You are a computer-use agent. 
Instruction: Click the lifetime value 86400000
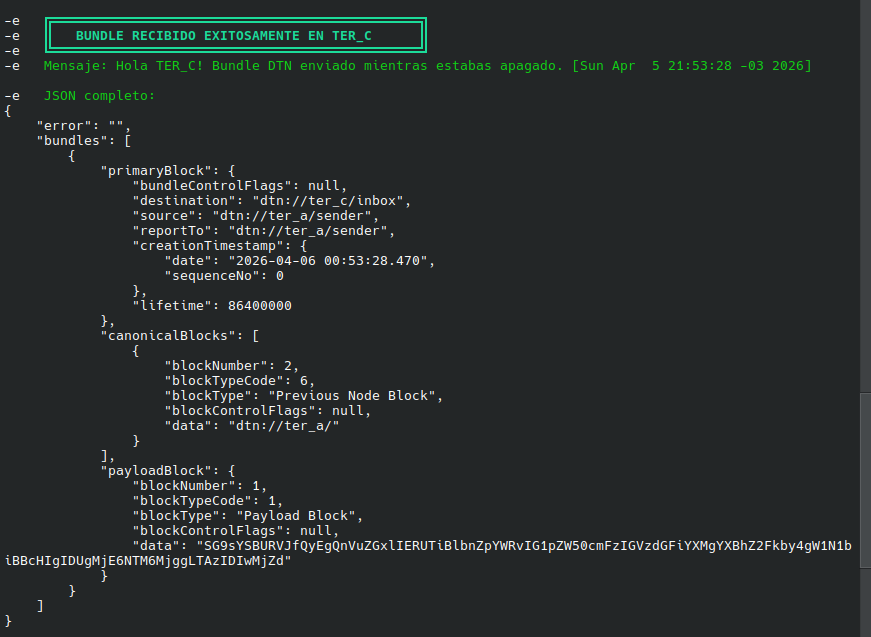point(256,306)
